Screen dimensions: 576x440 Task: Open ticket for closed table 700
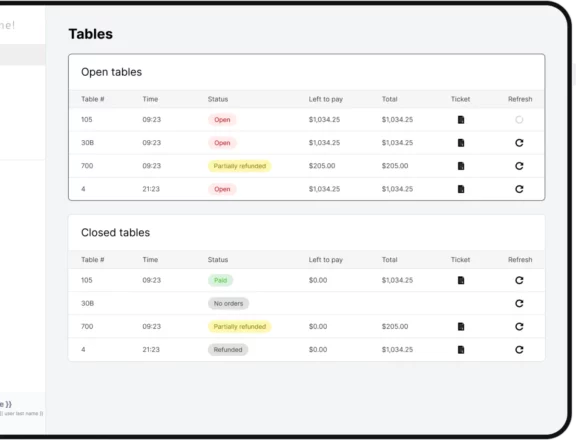(x=461, y=327)
